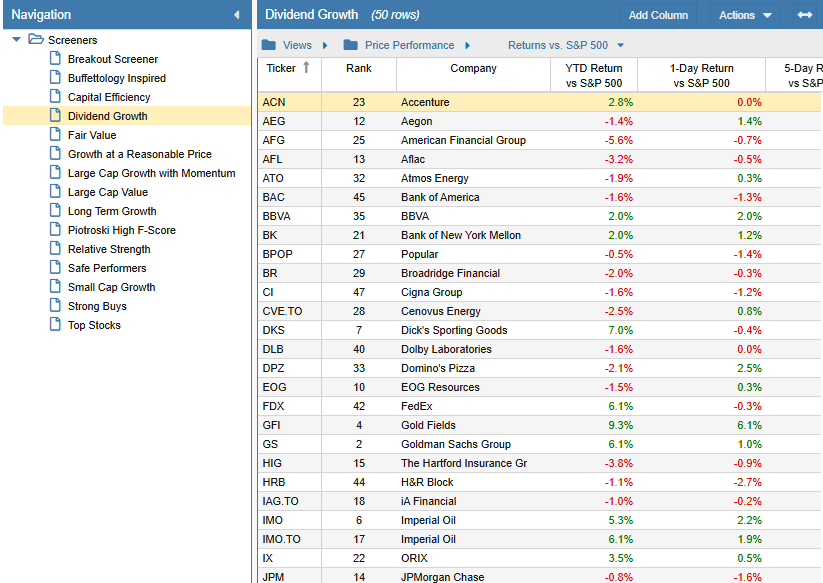Image resolution: width=823 pixels, height=583 pixels.
Task: Collapse the Screeners tree node
Action: click(16, 40)
